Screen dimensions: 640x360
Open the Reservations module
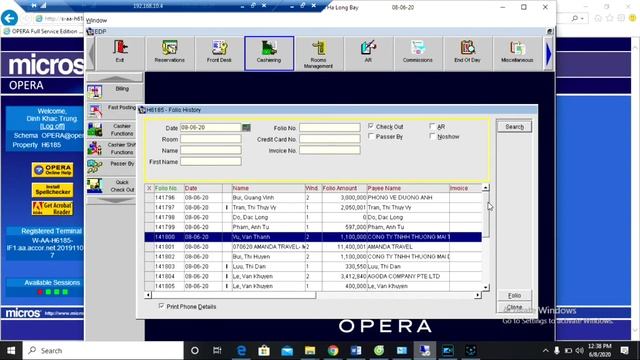[x=169, y=53]
